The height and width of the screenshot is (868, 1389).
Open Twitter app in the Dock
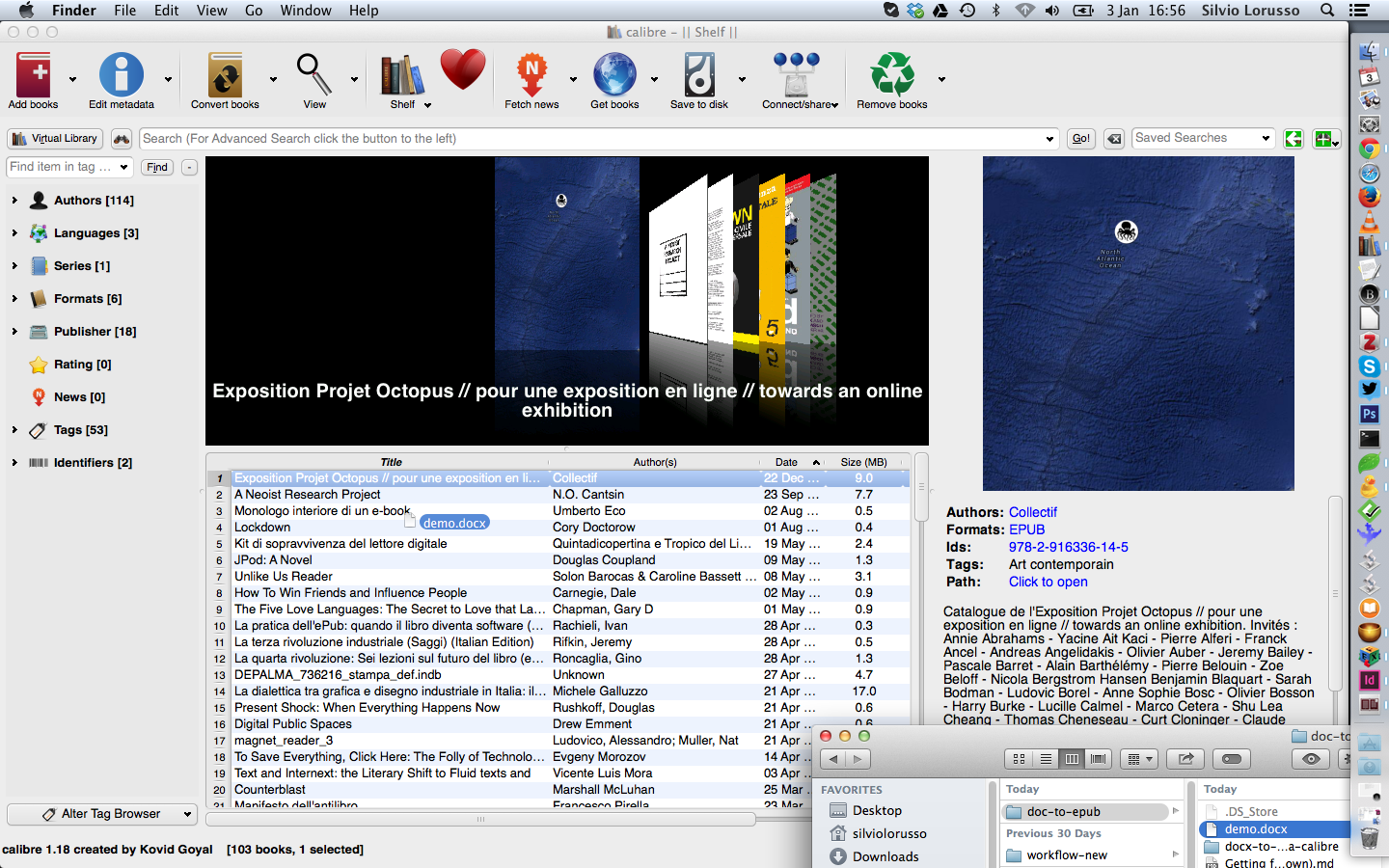(x=1369, y=390)
